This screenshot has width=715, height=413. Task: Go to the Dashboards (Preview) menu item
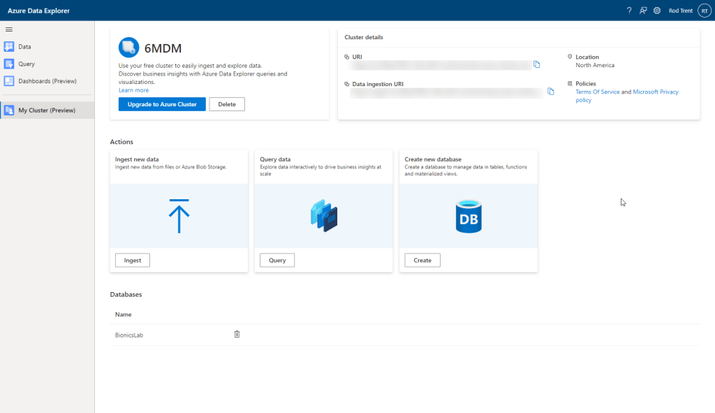point(47,81)
